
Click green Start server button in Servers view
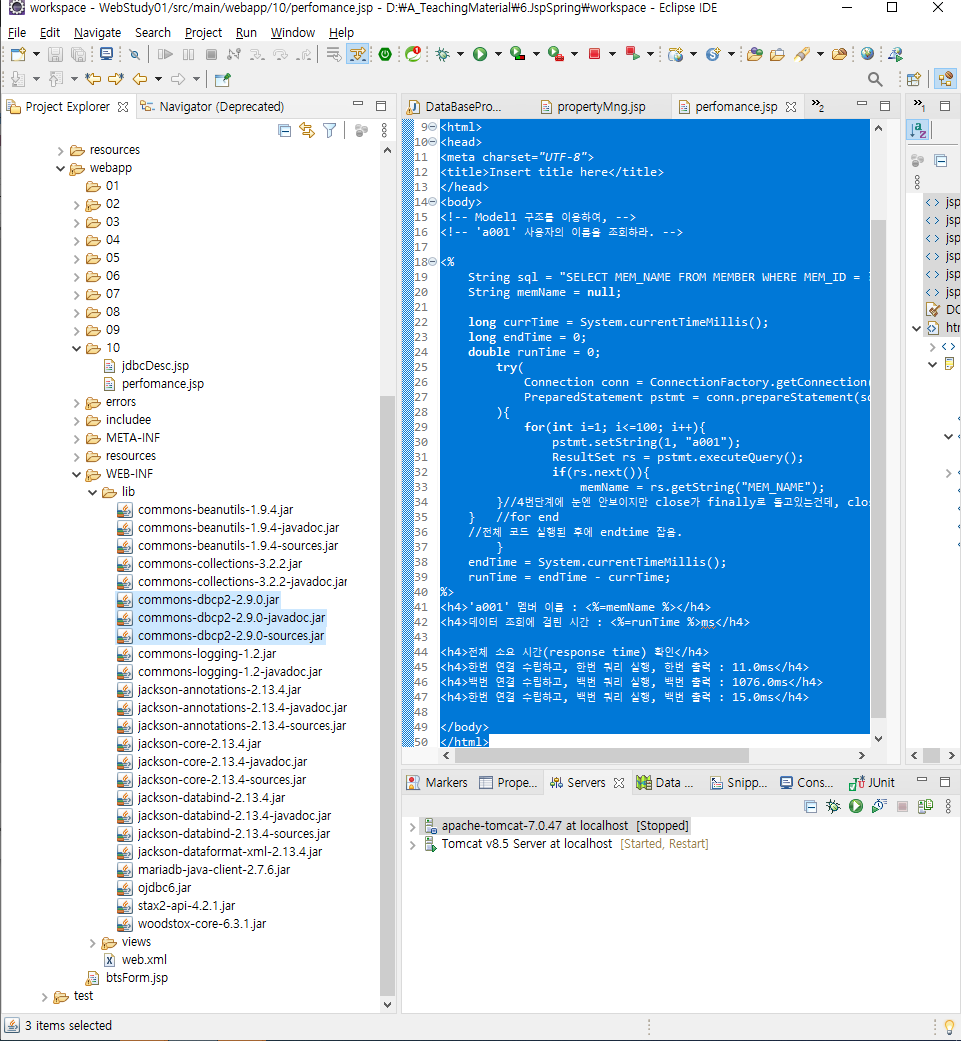tap(856, 806)
